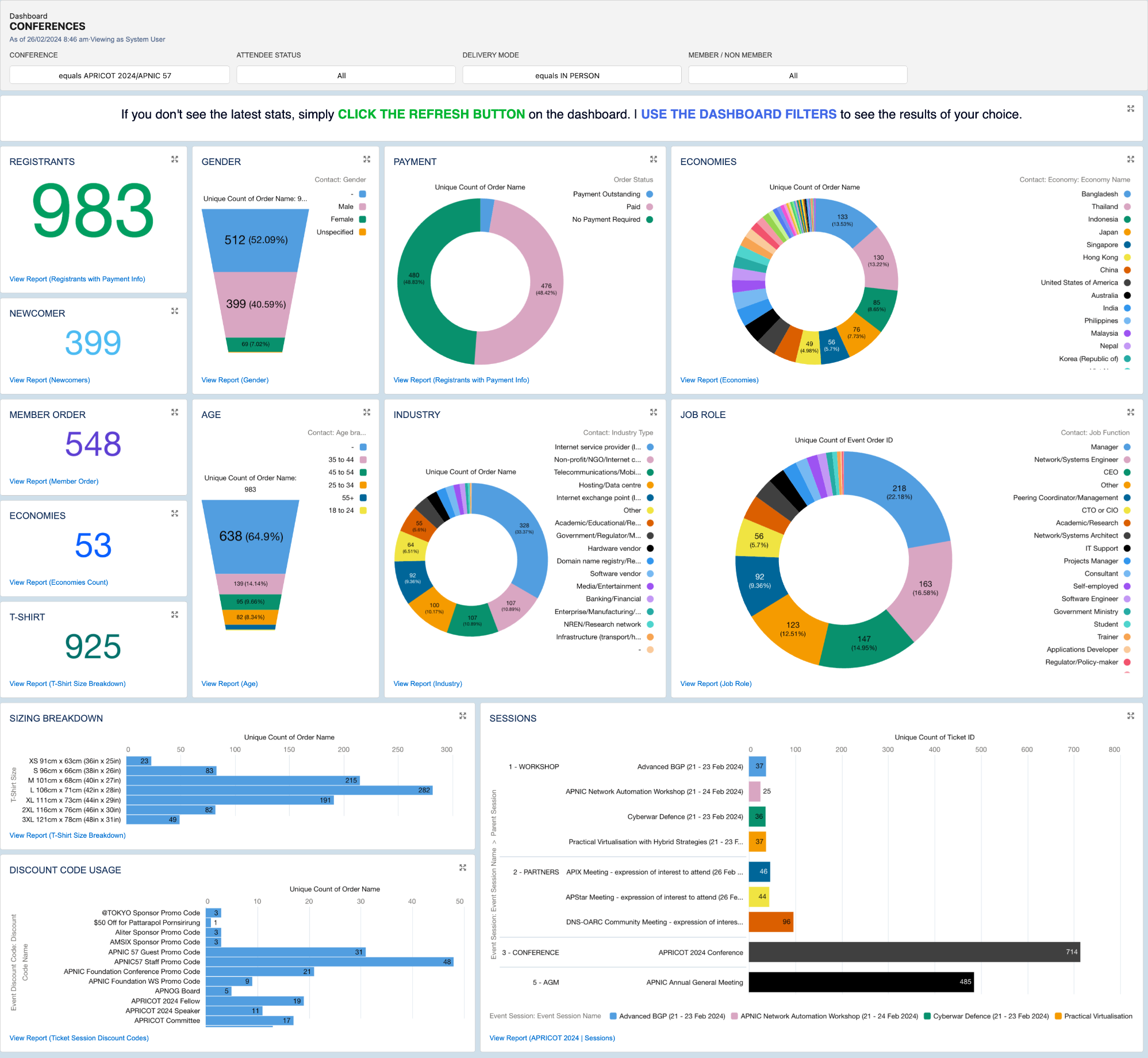Expand the Payment chart widget
Image resolution: width=1148 pixels, height=1058 pixels.
(x=654, y=159)
